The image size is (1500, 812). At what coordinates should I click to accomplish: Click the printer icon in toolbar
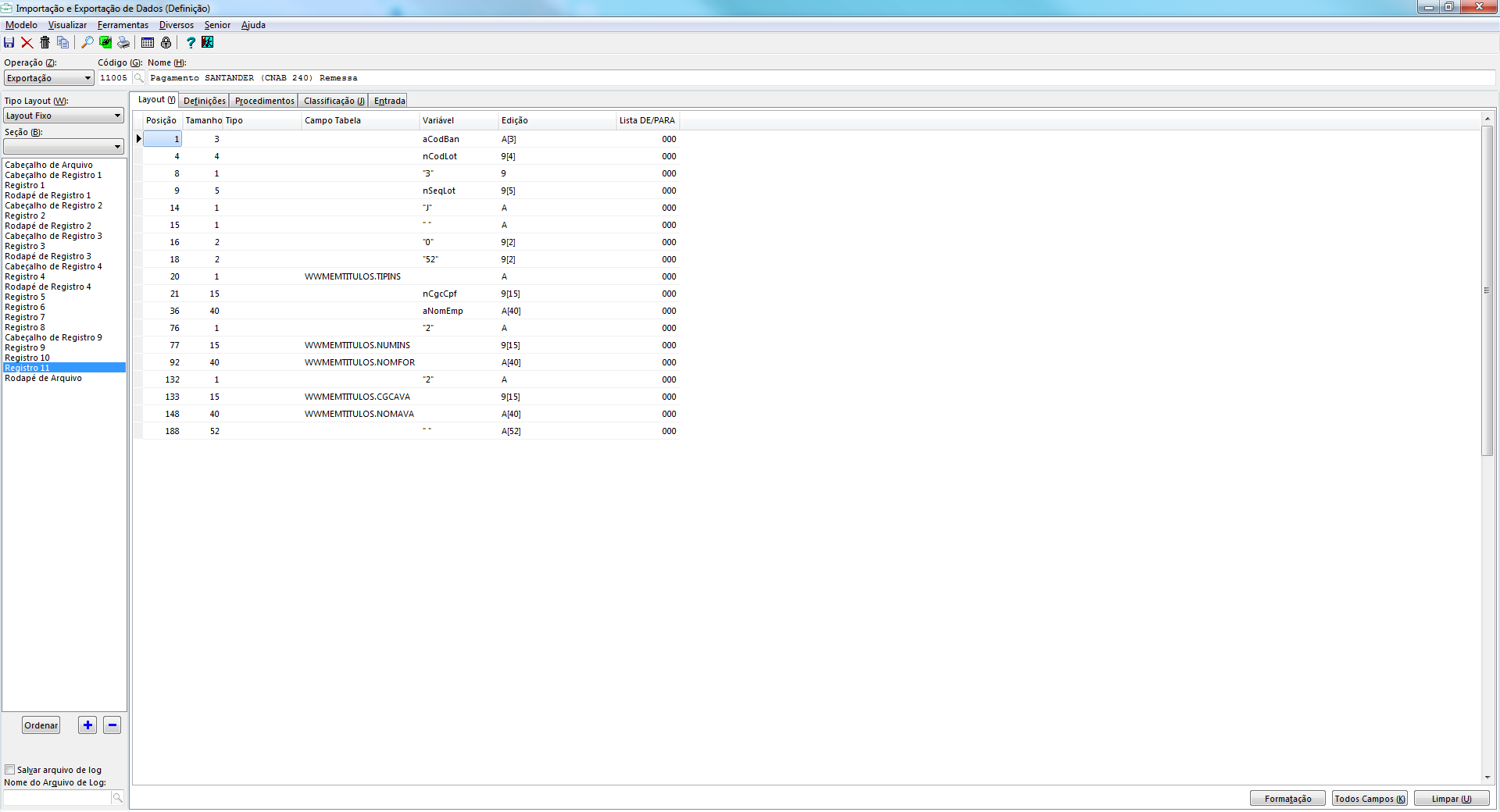tap(123, 43)
